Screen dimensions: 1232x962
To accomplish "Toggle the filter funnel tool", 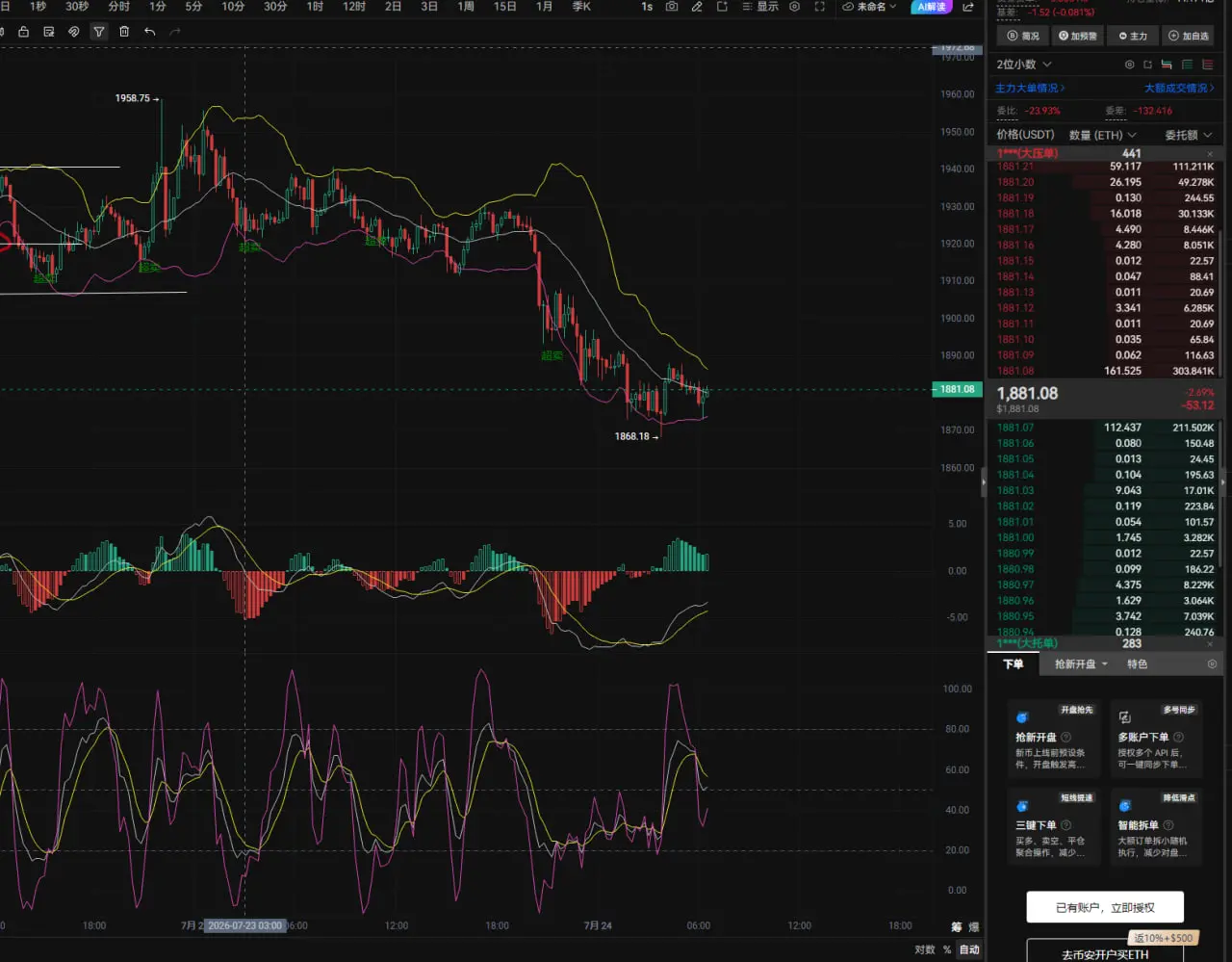I will pos(98,32).
